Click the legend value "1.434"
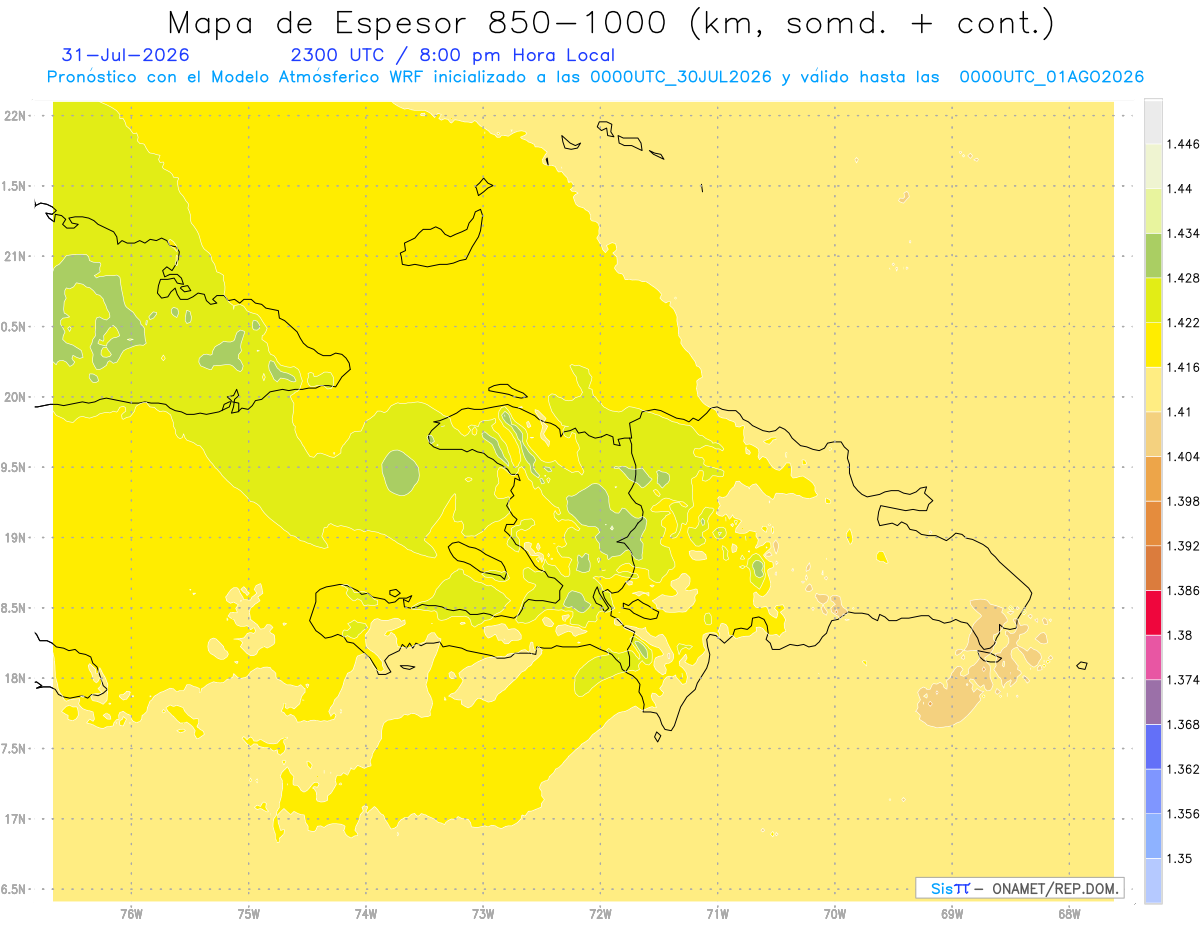Image resolution: width=1200 pixels, height=927 pixels. [1183, 233]
